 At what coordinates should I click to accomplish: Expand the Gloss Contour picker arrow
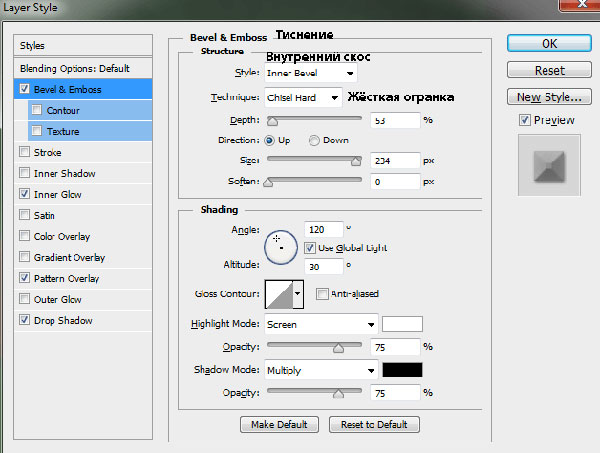[x=298, y=294]
